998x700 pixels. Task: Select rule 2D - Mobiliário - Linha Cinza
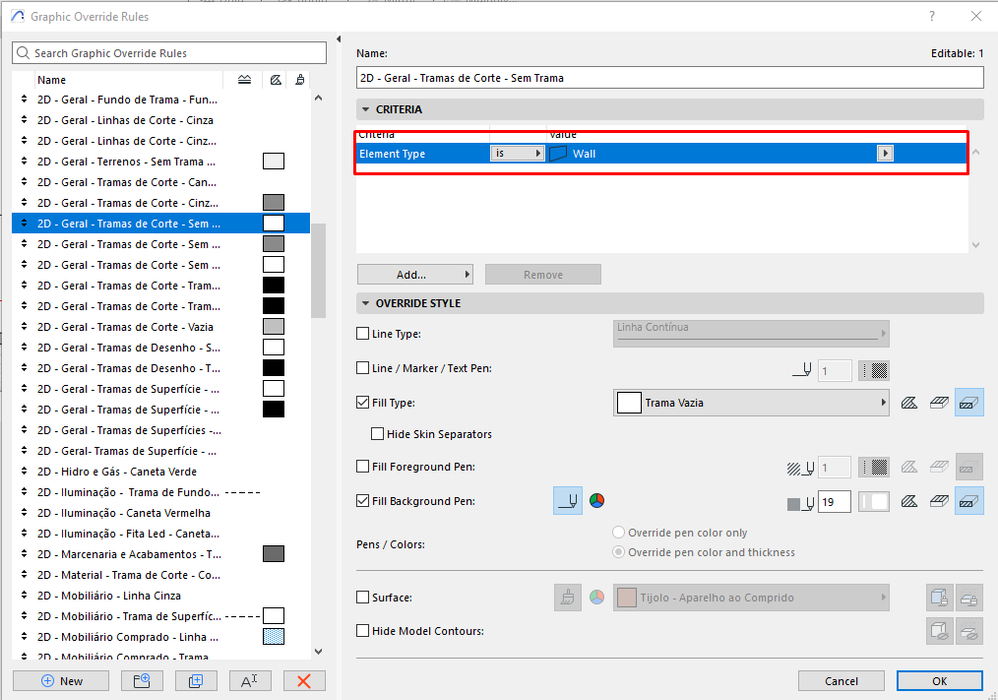pyautogui.click(x=161, y=596)
